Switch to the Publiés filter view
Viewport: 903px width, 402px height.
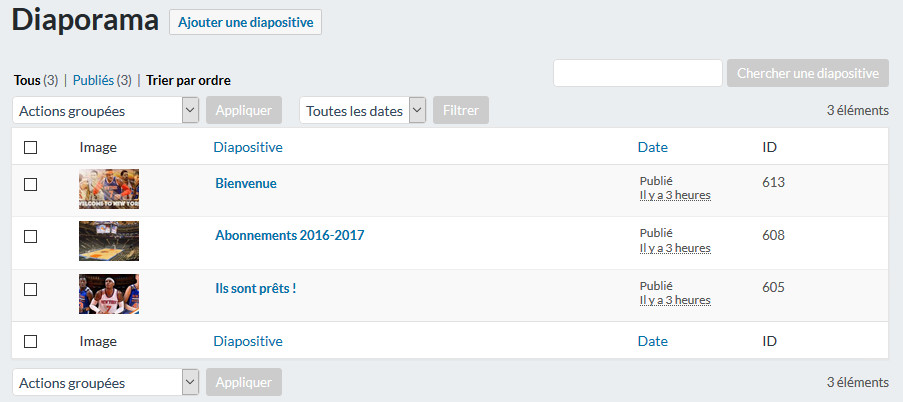(93, 81)
